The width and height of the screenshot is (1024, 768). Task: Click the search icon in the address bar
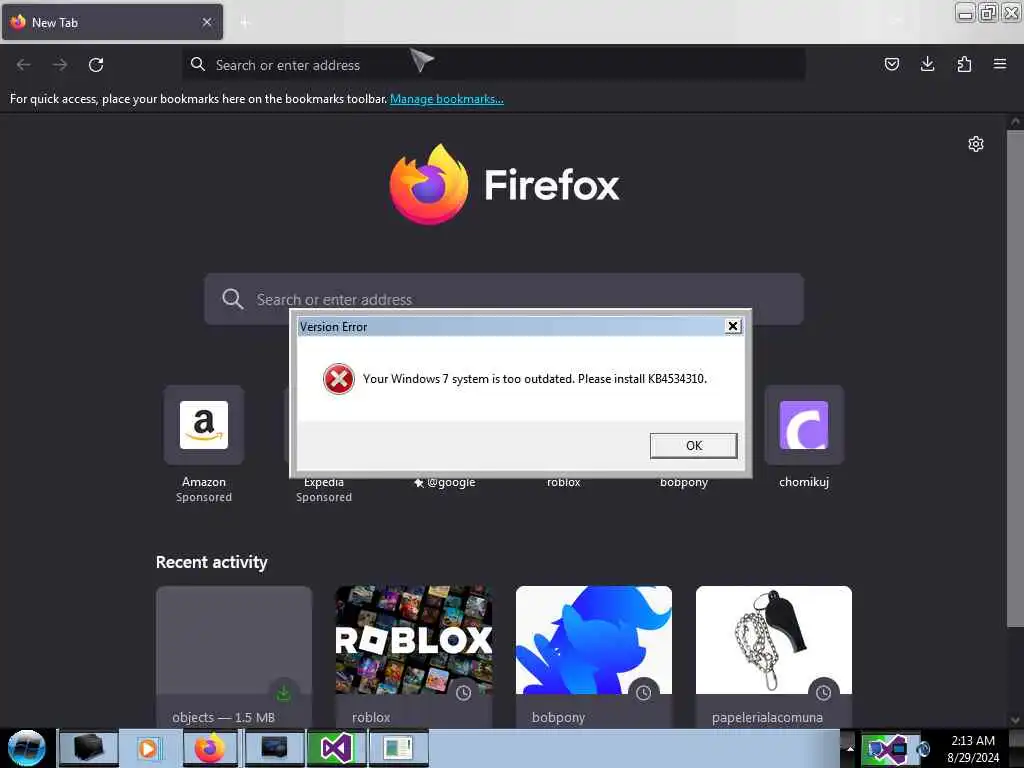197,64
